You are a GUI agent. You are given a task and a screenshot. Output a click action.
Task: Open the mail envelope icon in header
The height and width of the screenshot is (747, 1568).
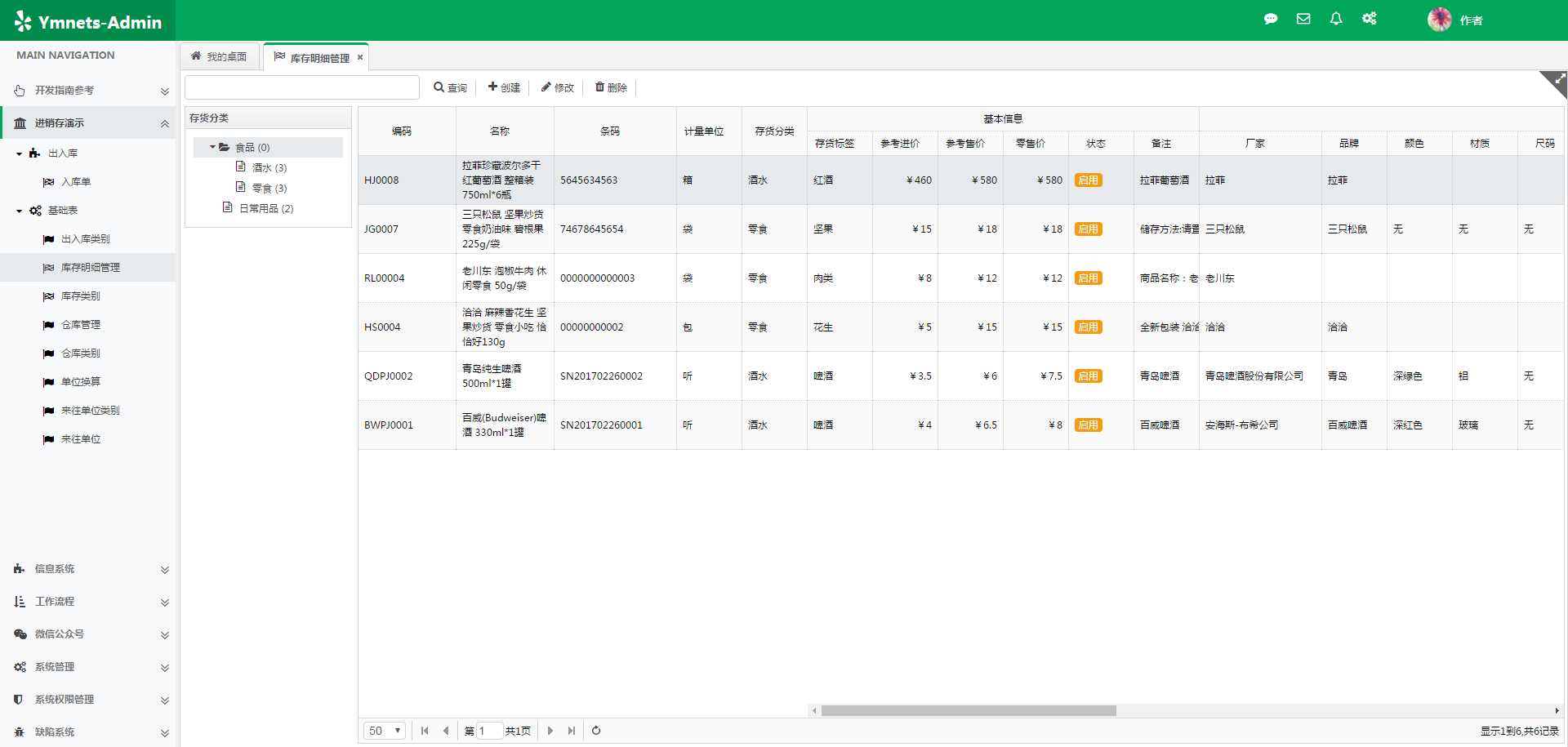[x=1303, y=19]
